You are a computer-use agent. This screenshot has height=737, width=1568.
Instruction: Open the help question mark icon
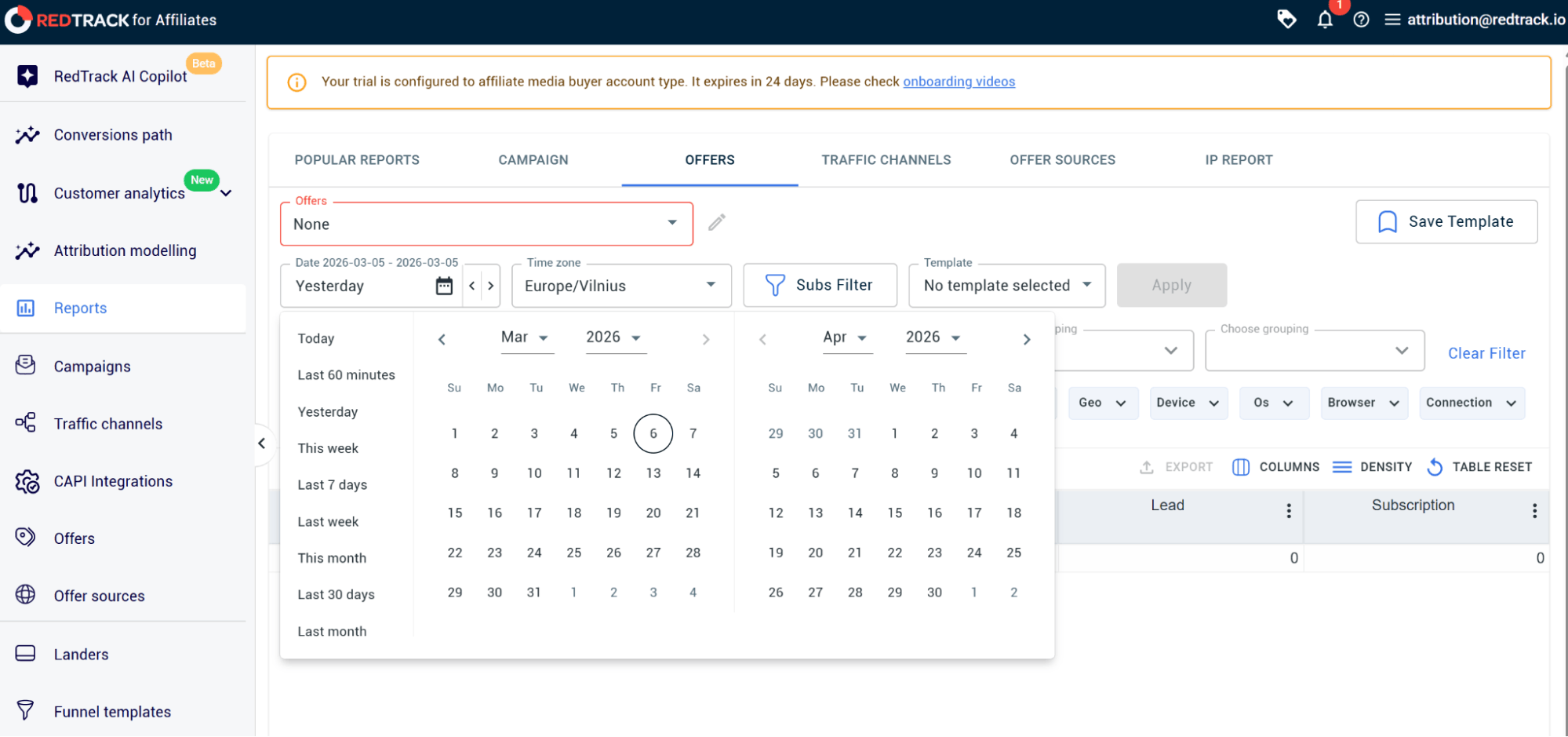pyautogui.click(x=1362, y=20)
